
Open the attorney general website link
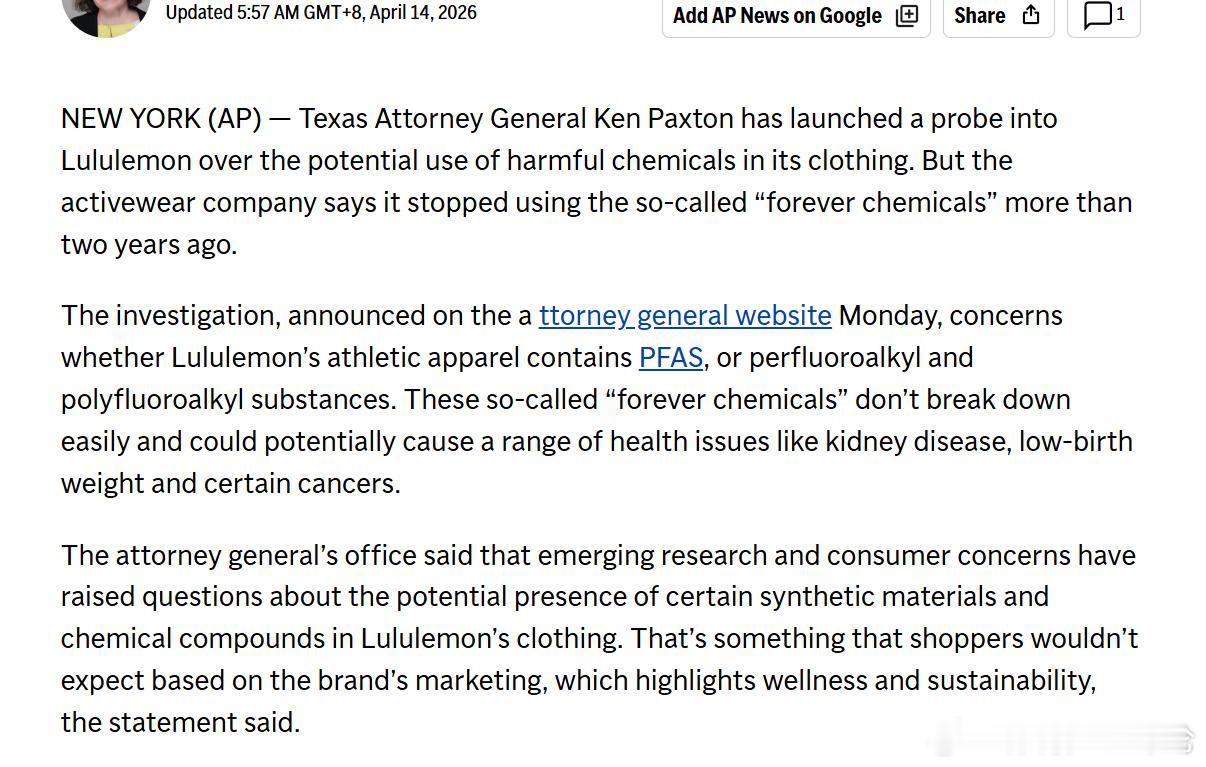pos(685,315)
